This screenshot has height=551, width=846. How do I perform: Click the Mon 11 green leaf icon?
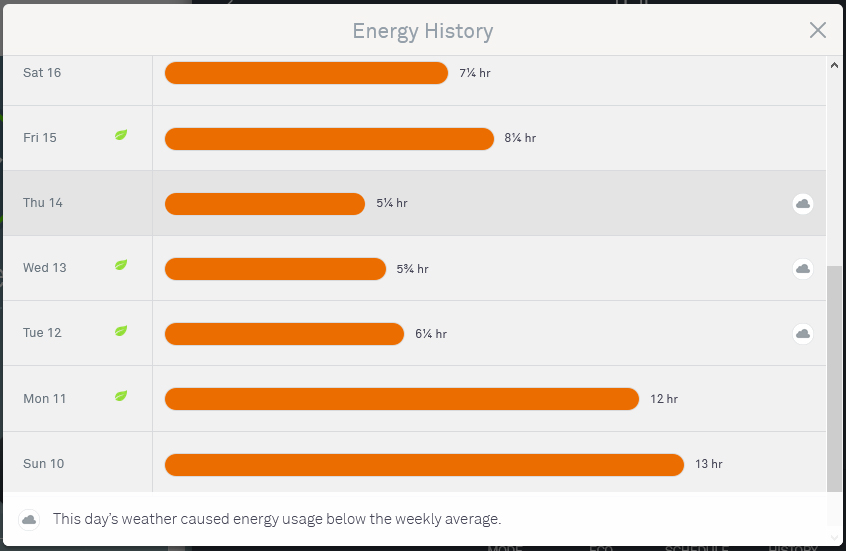[121, 396]
